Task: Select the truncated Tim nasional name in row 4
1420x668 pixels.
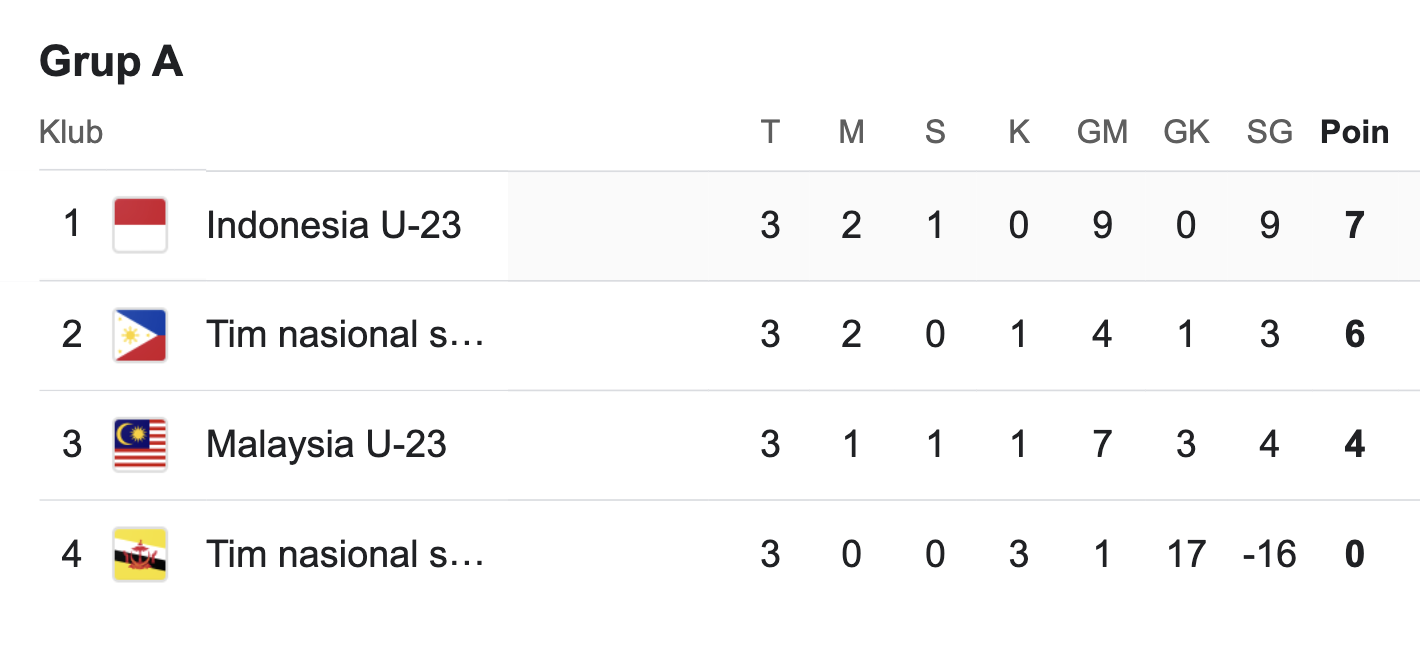Action: click(345, 554)
